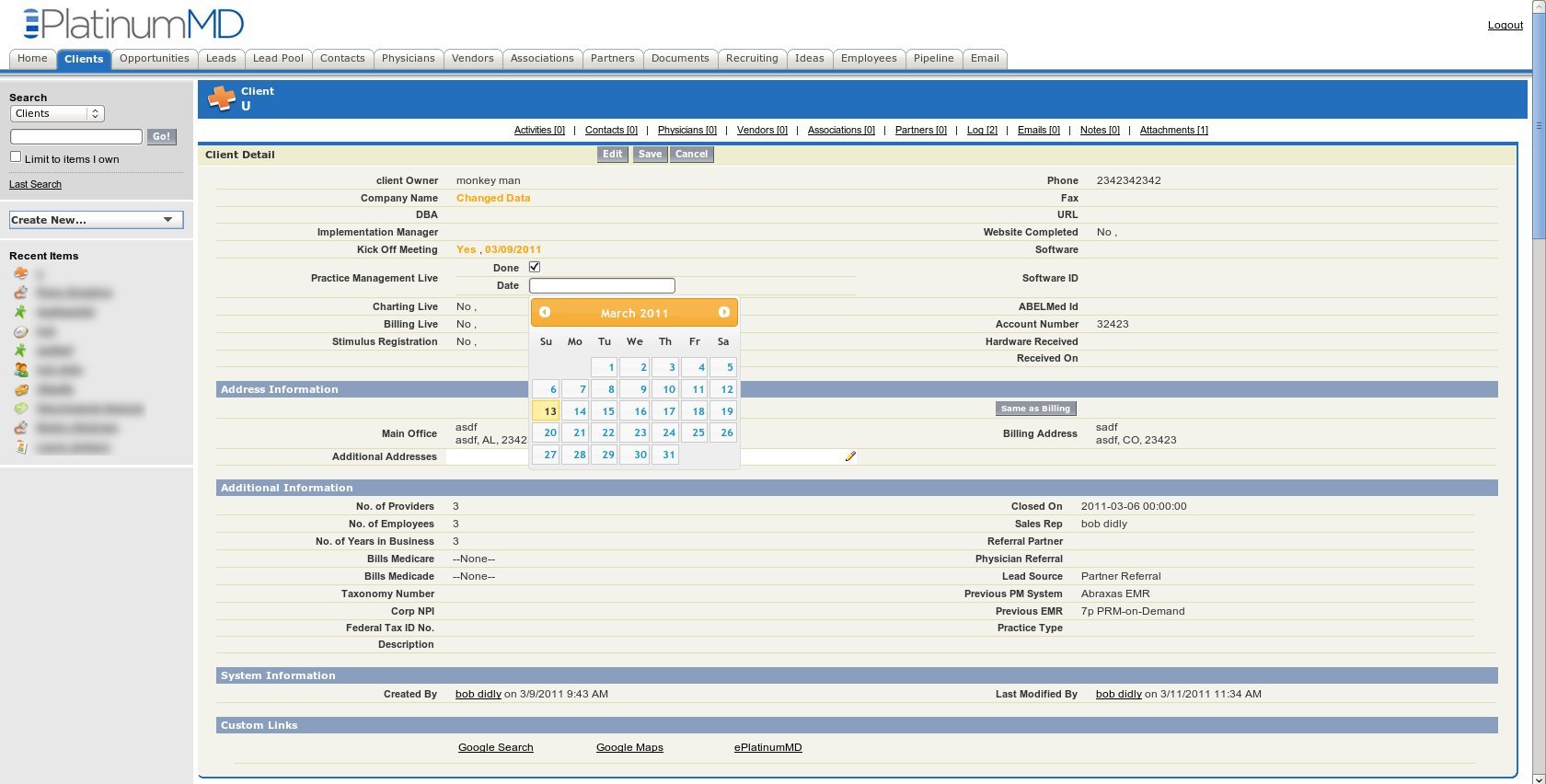This screenshot has height=784, width=1546.
Task: Go to previous month in calendar
Action: (545, 313)
